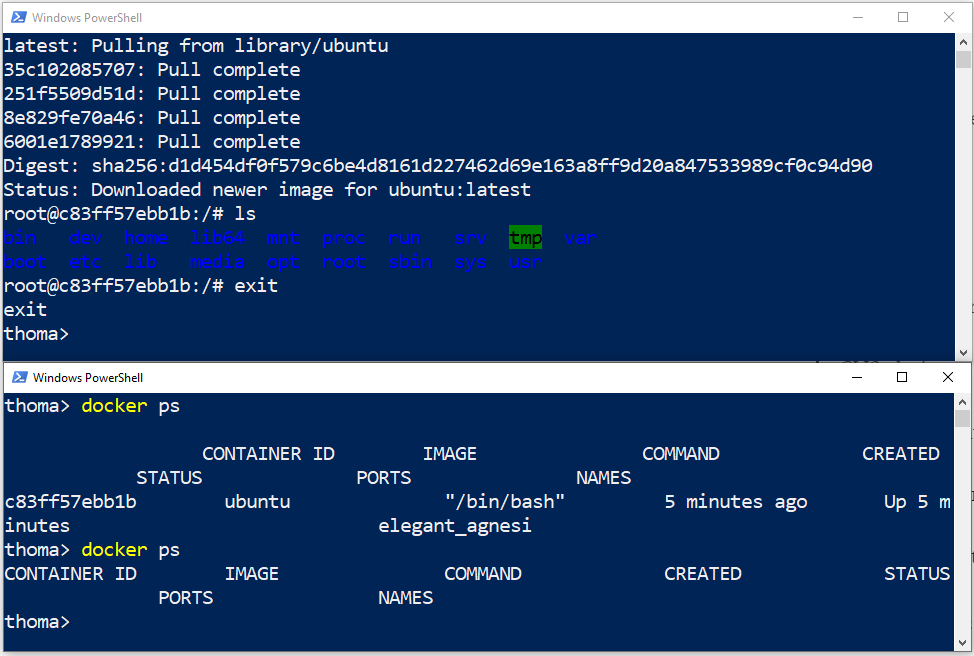Click the bottom PowerShell window's title bar icon
Image resolution: width=974 pixels, height=656 pixels.
16,377
